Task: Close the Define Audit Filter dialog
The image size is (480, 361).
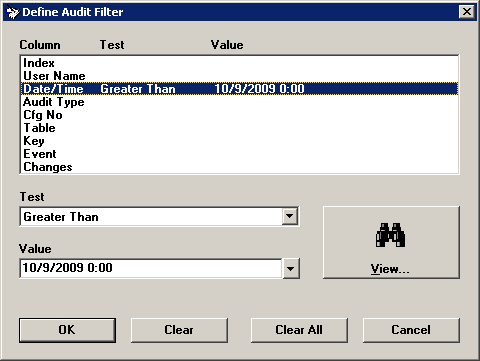Action: [x=467, y=12]
